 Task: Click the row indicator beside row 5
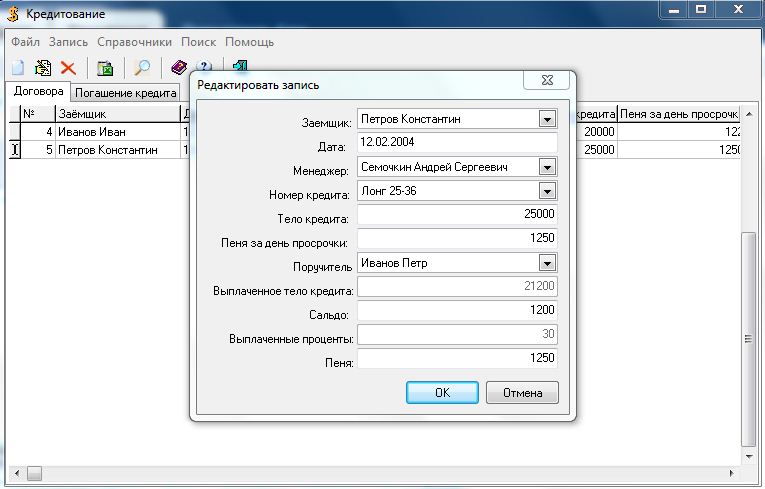tap(15, 150)
